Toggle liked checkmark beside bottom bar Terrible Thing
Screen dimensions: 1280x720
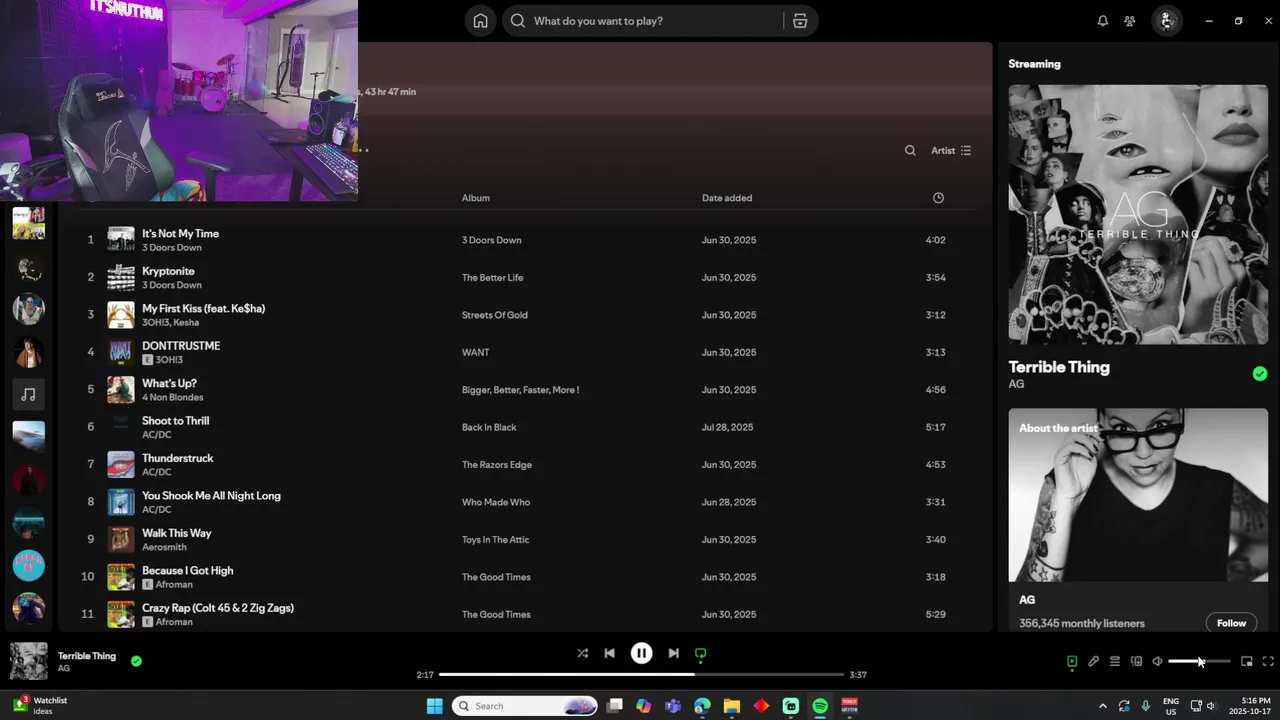tap(136, 661)
